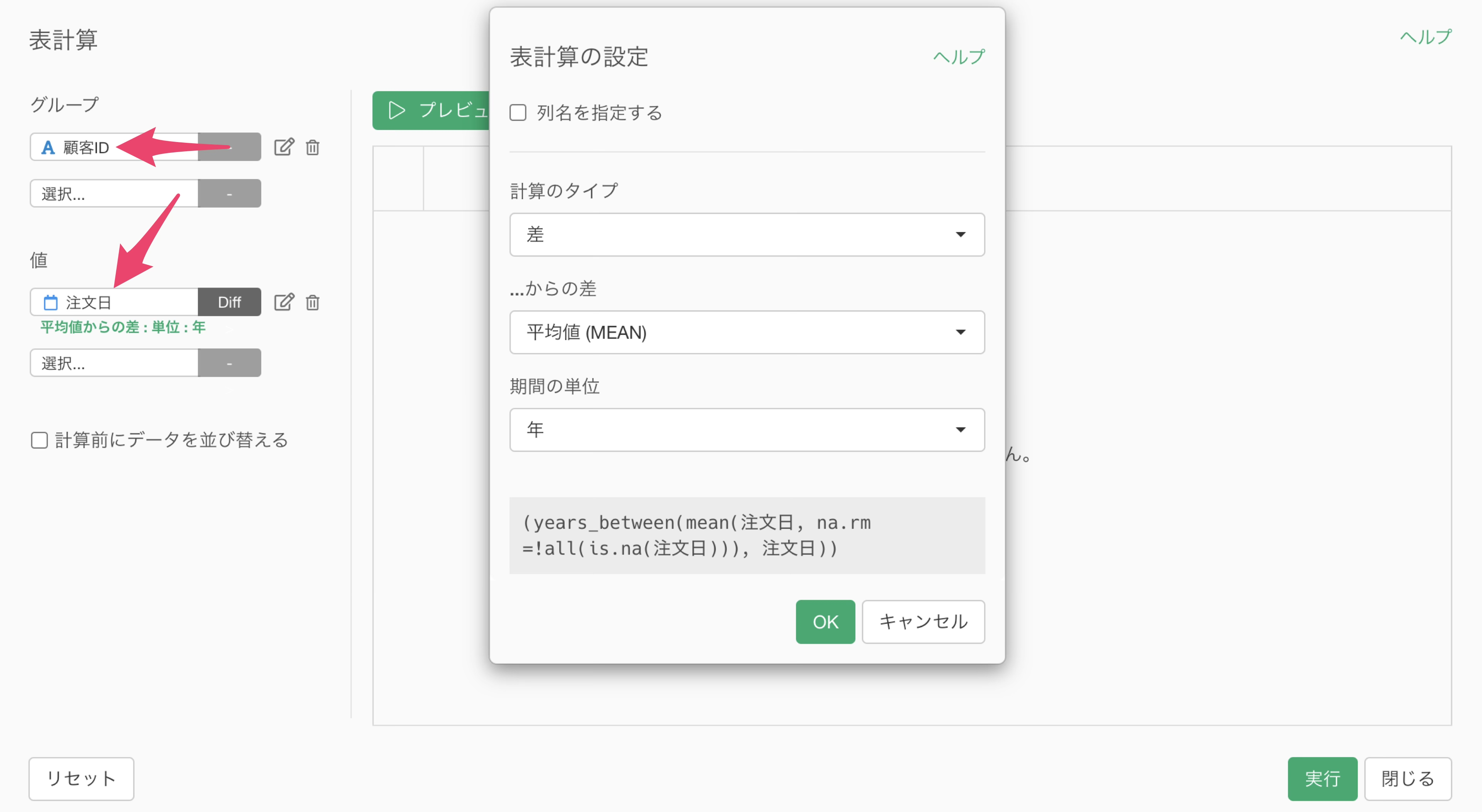The height and width of the screenshot is (812, 1482).
Task: Open the empty 選択... value column selector
Action: point(114,363)
